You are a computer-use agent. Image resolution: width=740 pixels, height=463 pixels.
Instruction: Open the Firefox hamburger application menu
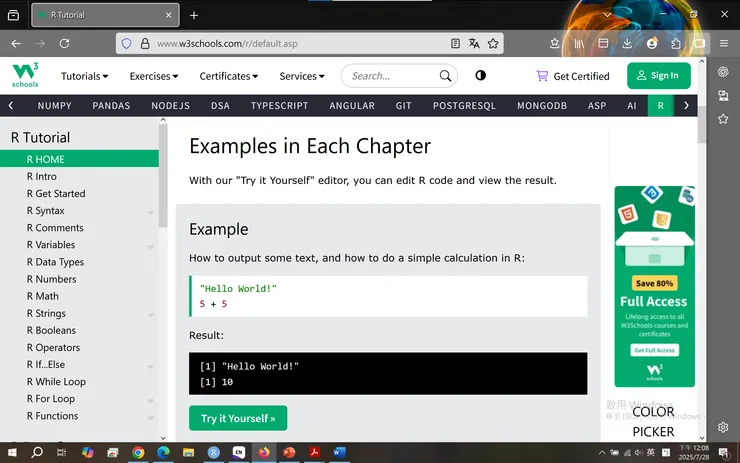point(724,43)
